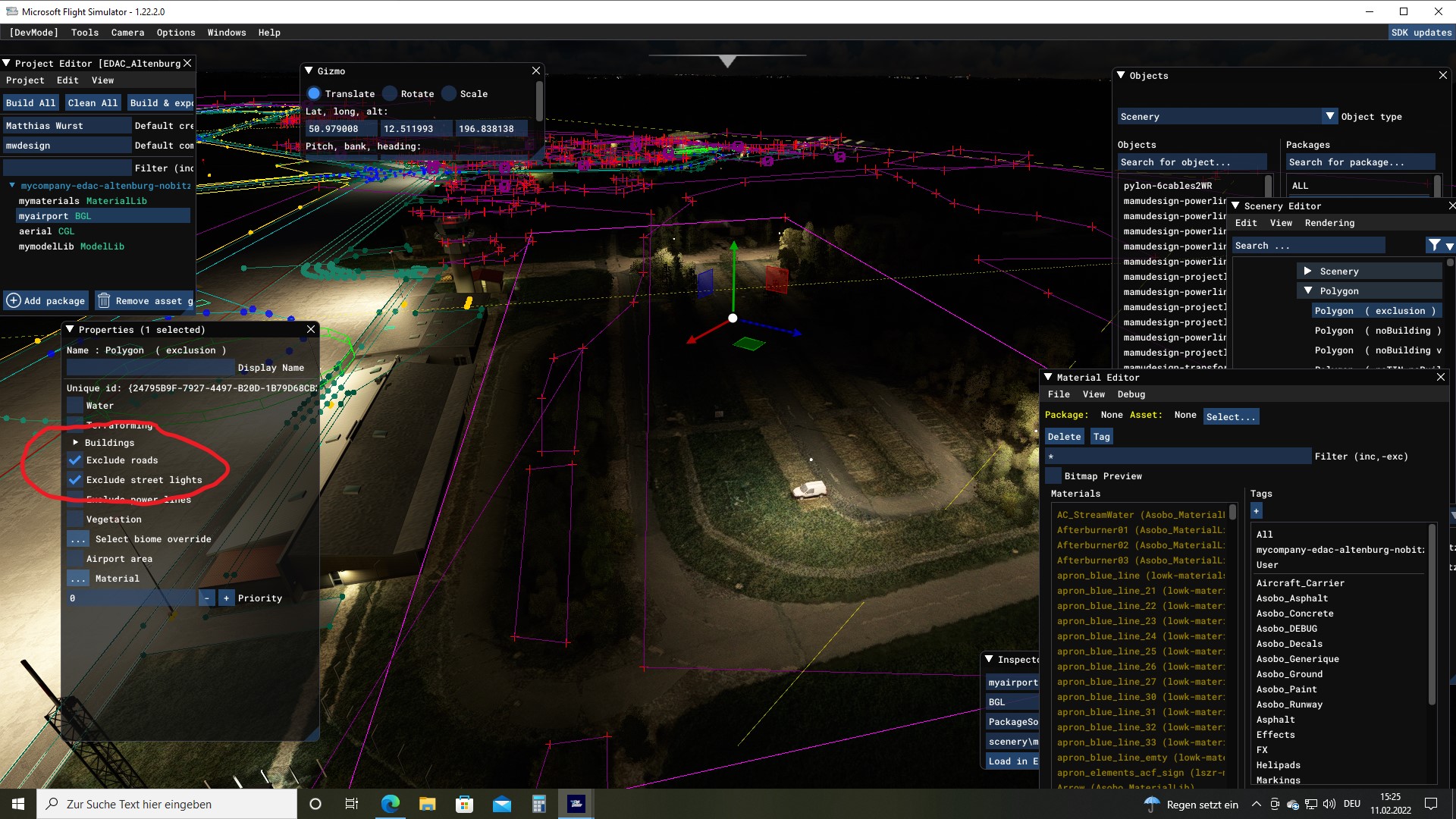
Task: Close the Properties window
Action: point(311,329)
